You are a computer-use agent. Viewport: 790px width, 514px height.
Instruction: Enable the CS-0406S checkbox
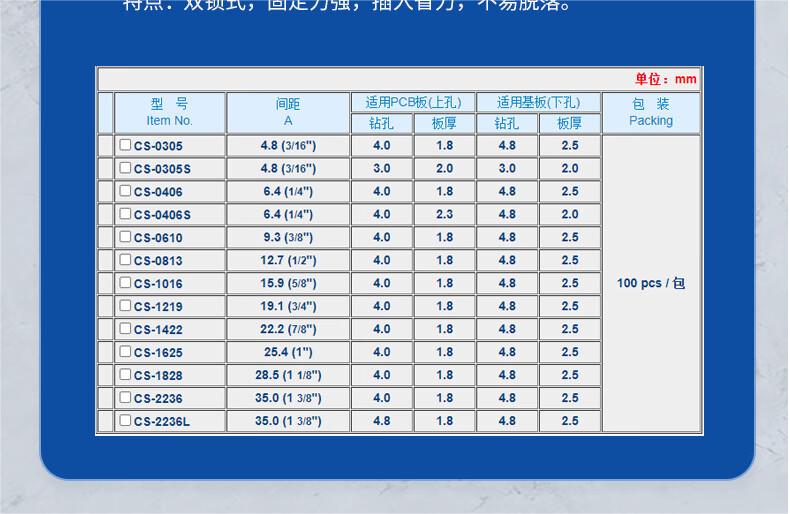125,214
